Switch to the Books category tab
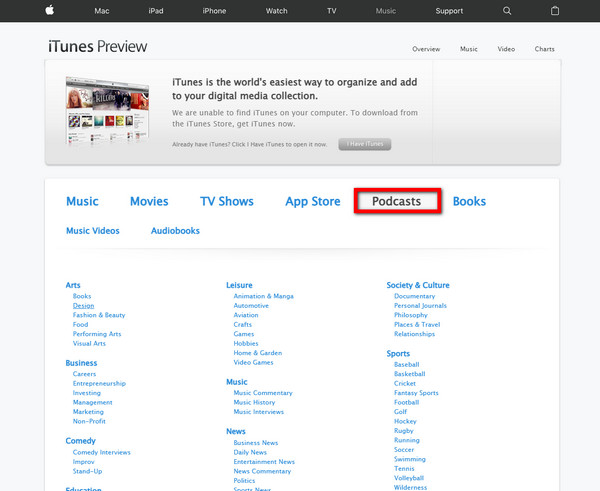The width and height of the screenshot is (600, 491). pyautogui.click(x=469, y=201)
